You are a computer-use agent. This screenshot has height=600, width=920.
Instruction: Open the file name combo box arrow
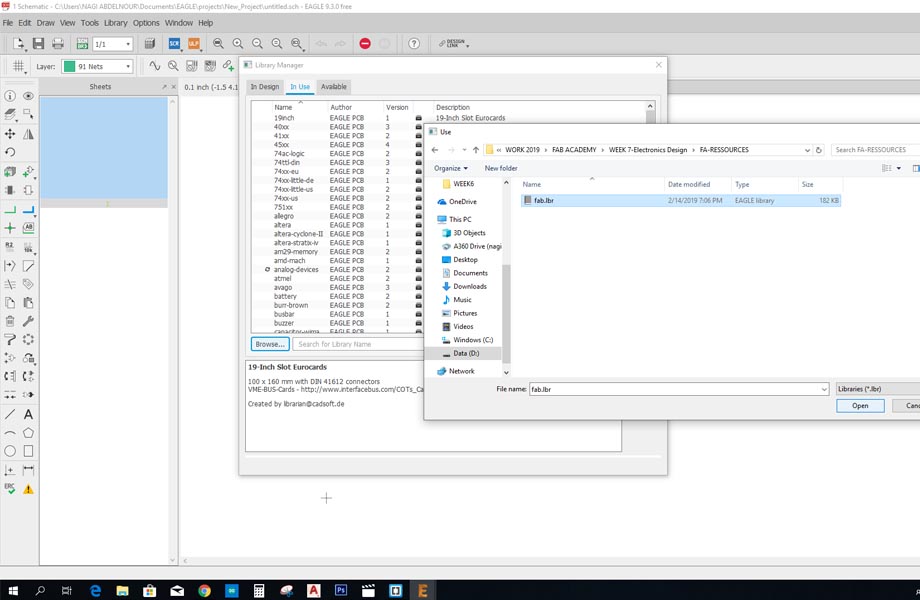pyautogui.click(x=824, y=389)
